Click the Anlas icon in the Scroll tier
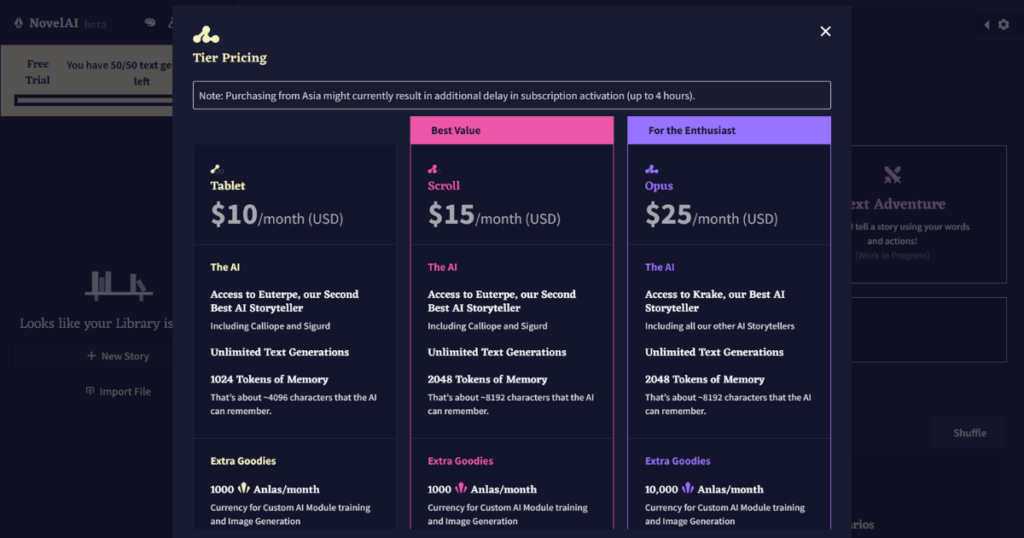 pyautogui.click(x=461, y=488)
